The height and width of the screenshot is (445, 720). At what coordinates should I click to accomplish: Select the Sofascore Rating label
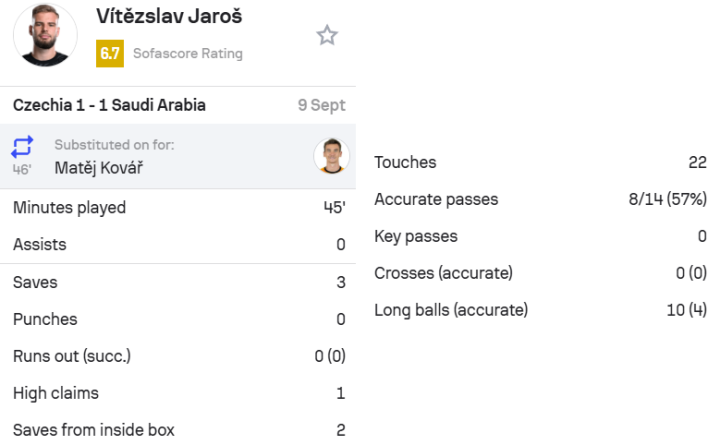(x=188, y=54)
